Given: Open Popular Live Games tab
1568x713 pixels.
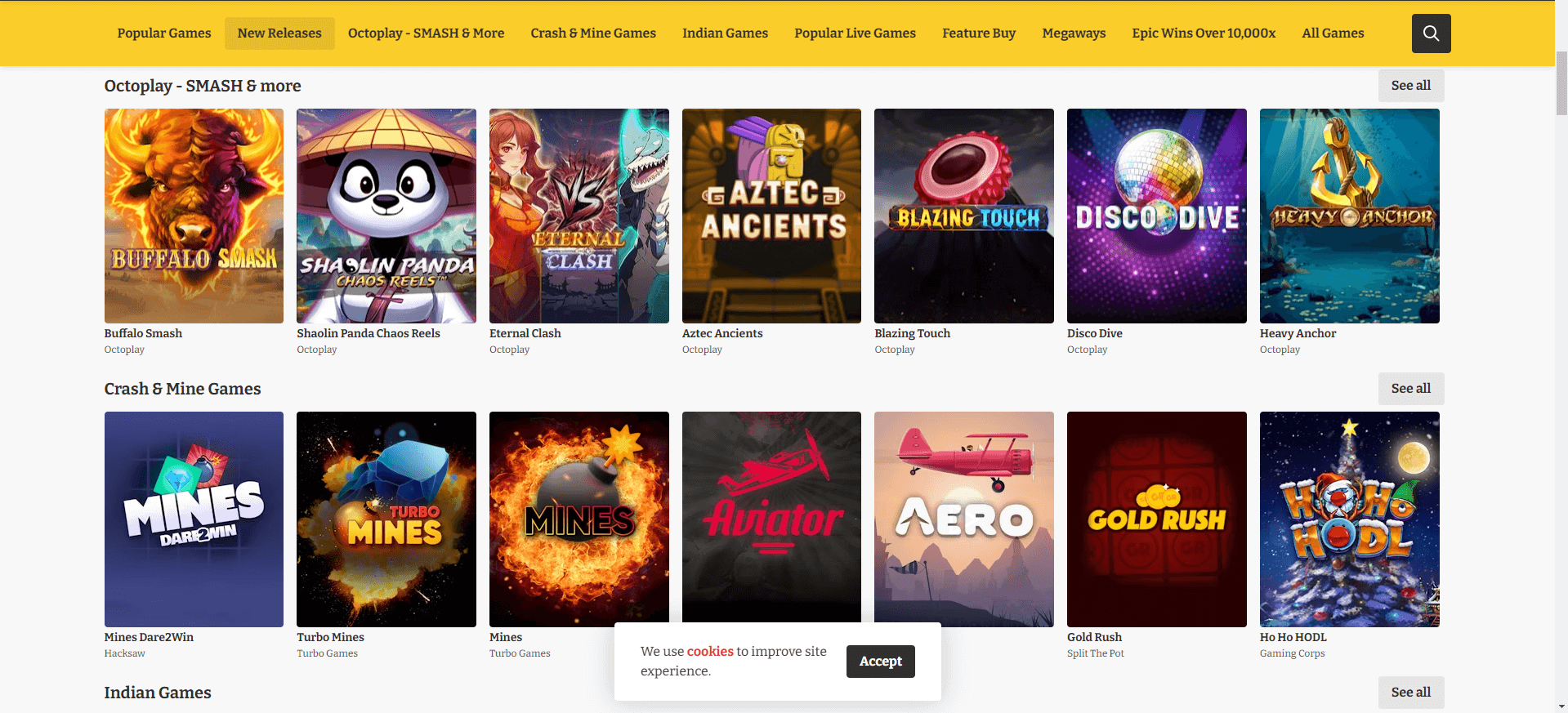Looking at the screenshot, I should click(855, 33).
